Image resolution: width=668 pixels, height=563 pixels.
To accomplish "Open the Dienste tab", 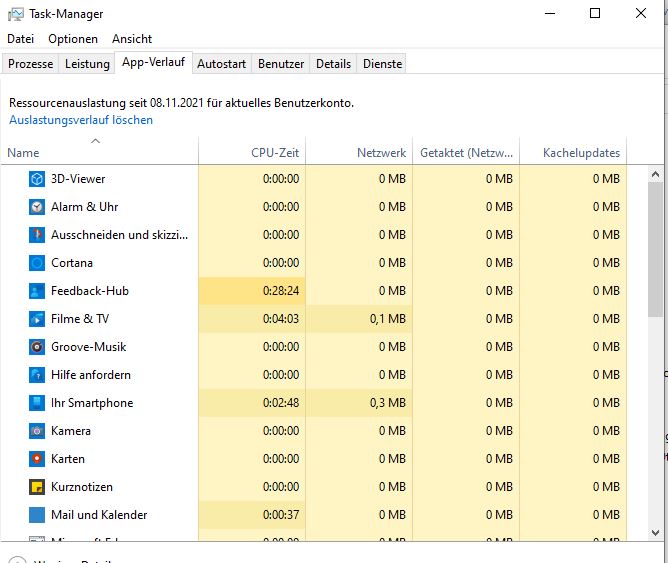I will click(x=382, y=64).
